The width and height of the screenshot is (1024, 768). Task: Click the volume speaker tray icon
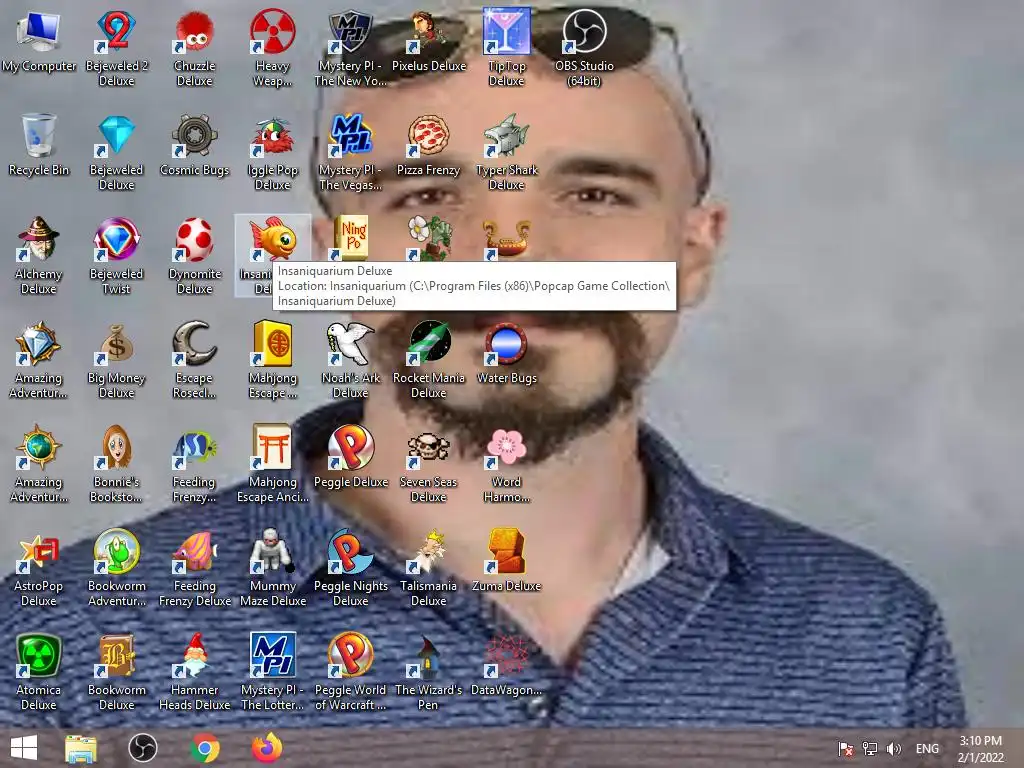[x=894, y=748]
